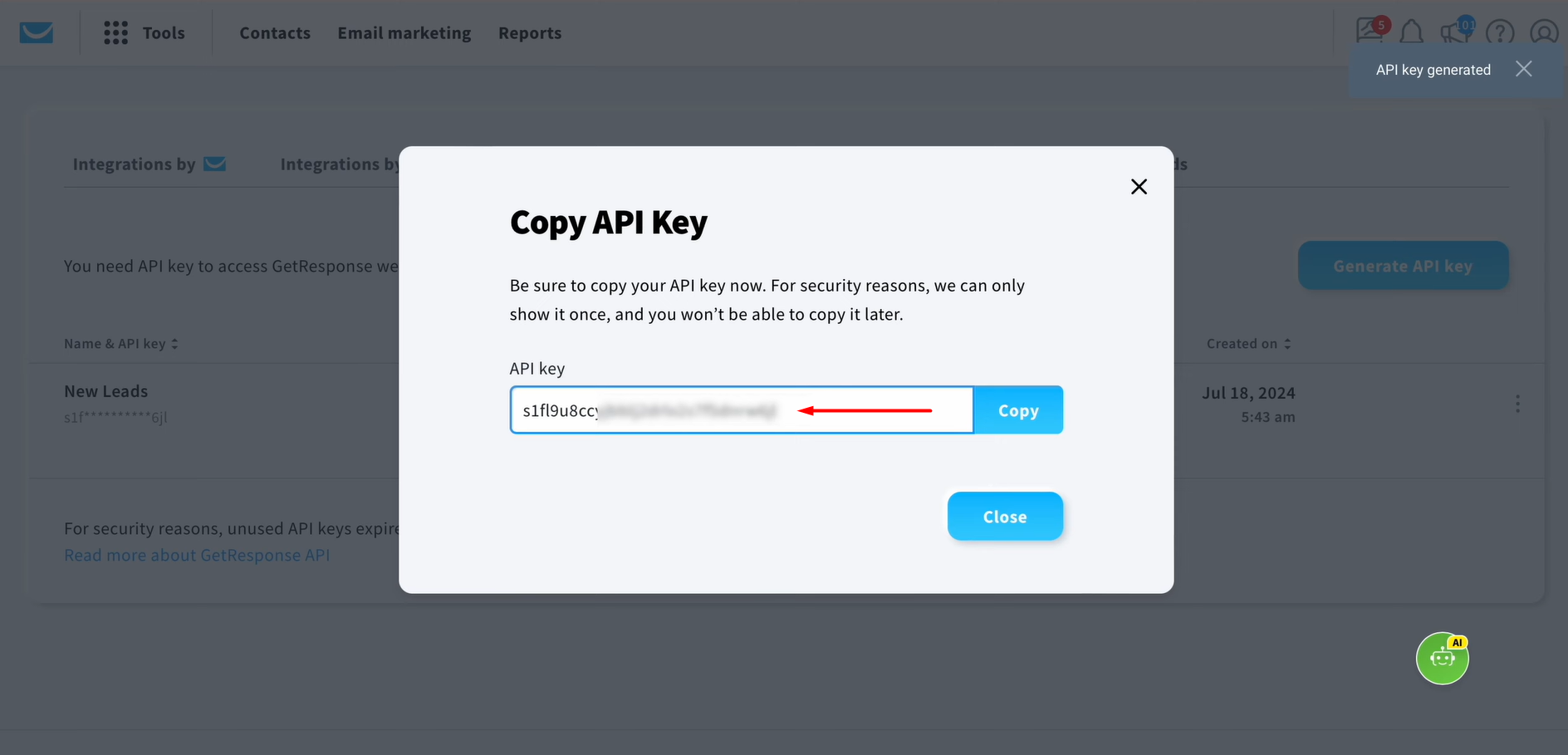Open your account profile icon

[x=1544, y=32]
